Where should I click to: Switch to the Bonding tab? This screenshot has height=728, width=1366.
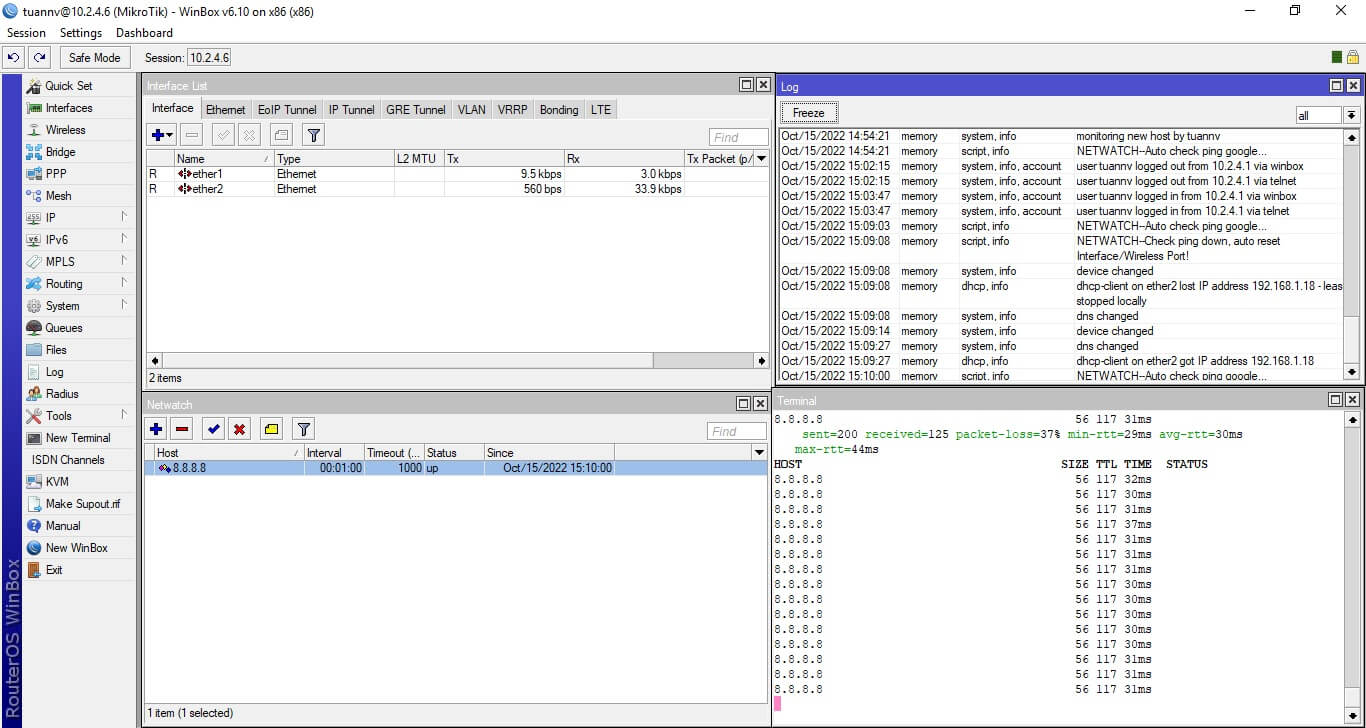point(559,110)
